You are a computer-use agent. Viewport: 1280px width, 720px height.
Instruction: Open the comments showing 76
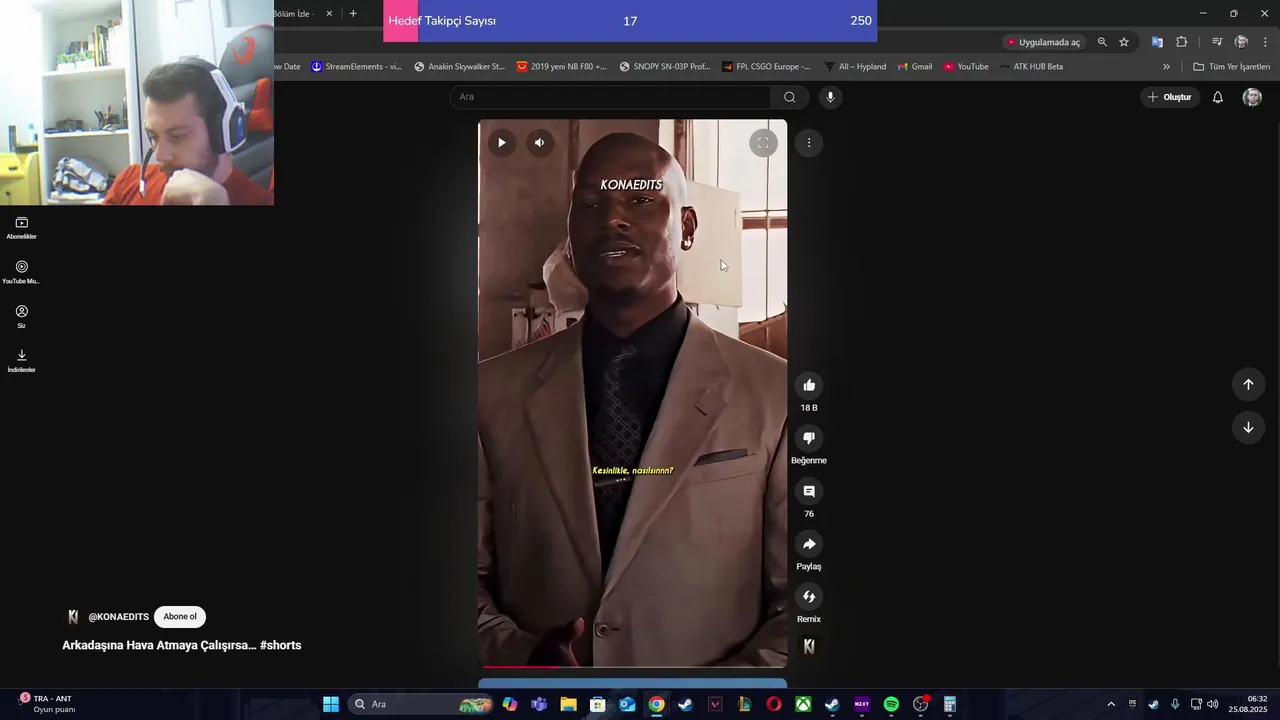pos(809,491)
